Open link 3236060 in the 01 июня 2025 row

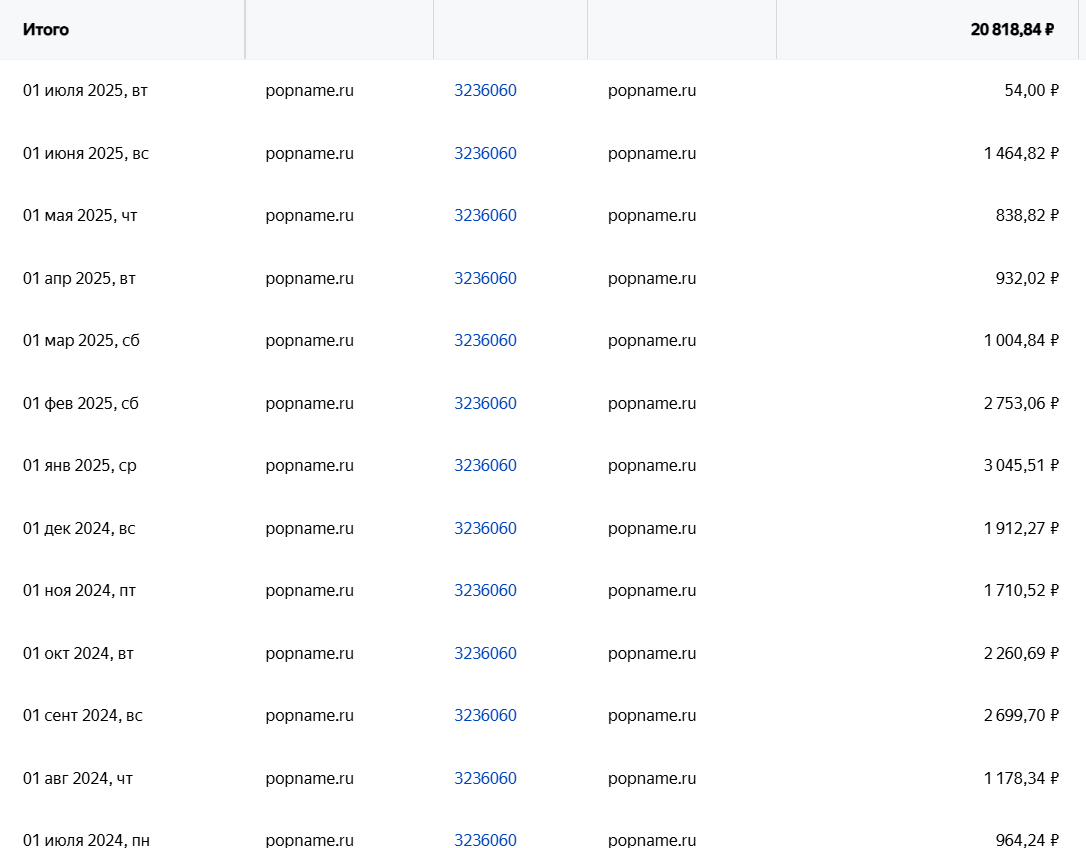[x=486, y=153]
